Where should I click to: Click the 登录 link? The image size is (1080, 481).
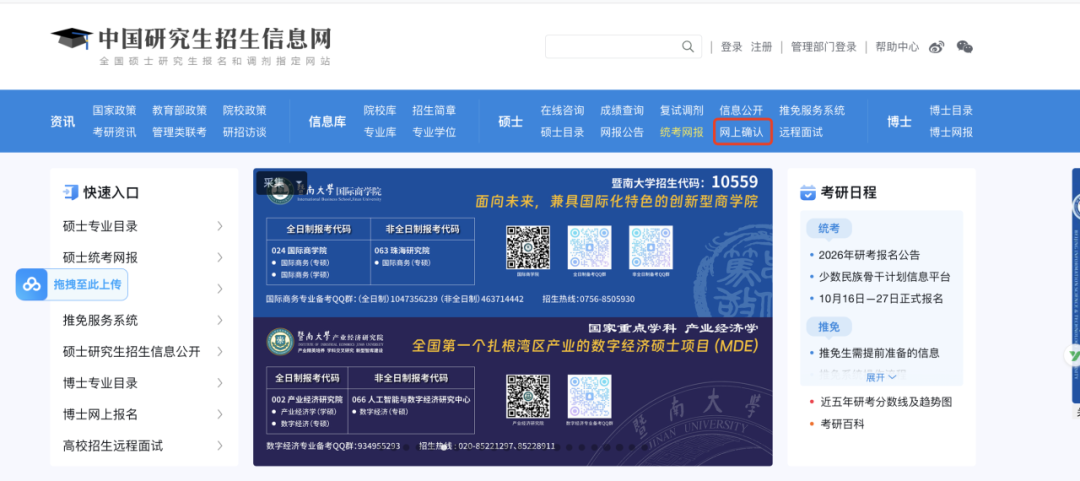(732, 47)
